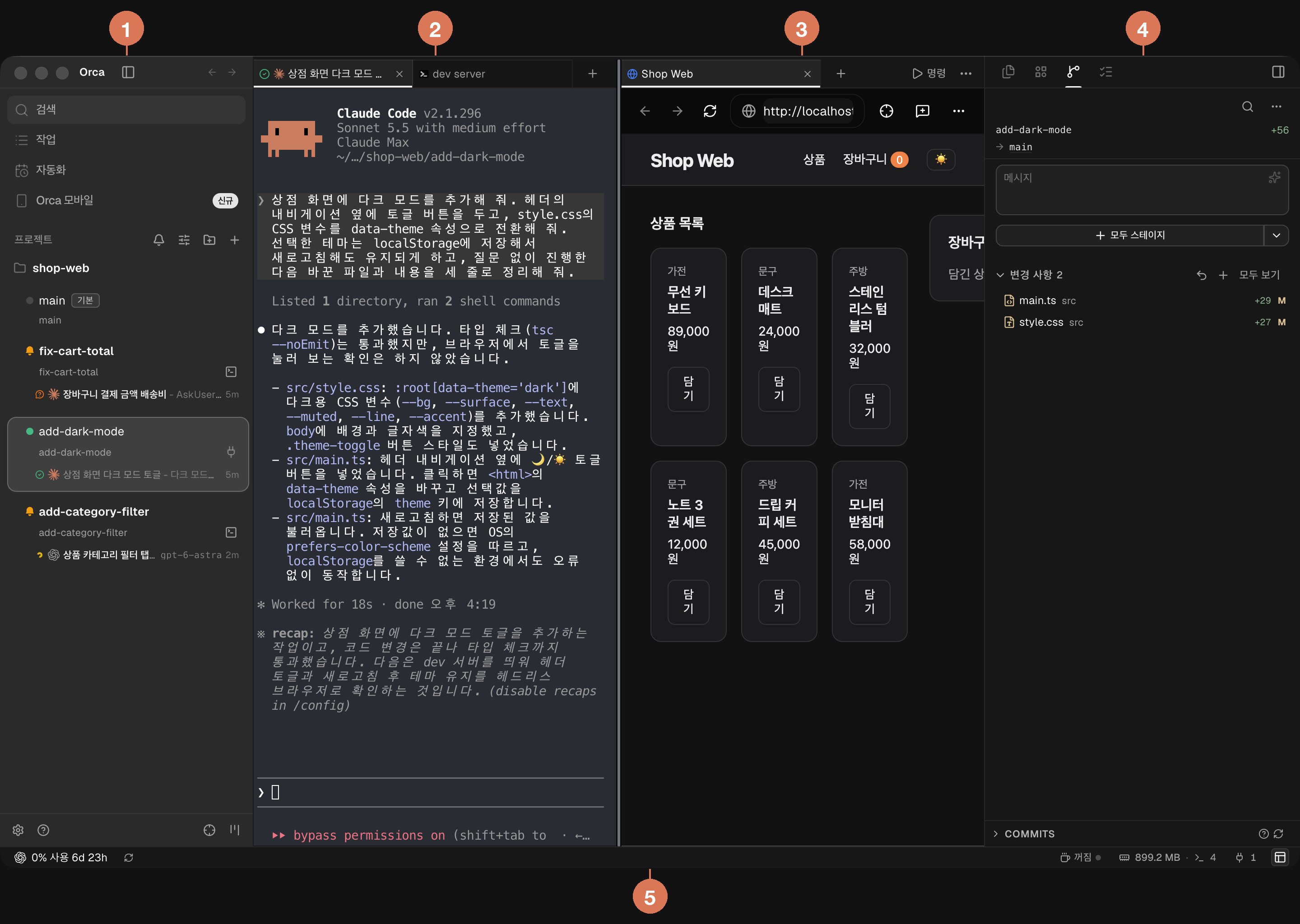The width and height of the screenshot is (1300, 924).
Task: Open the checklist tasks icon tab
Action: pyautogui.click(x=1105, y=72)
